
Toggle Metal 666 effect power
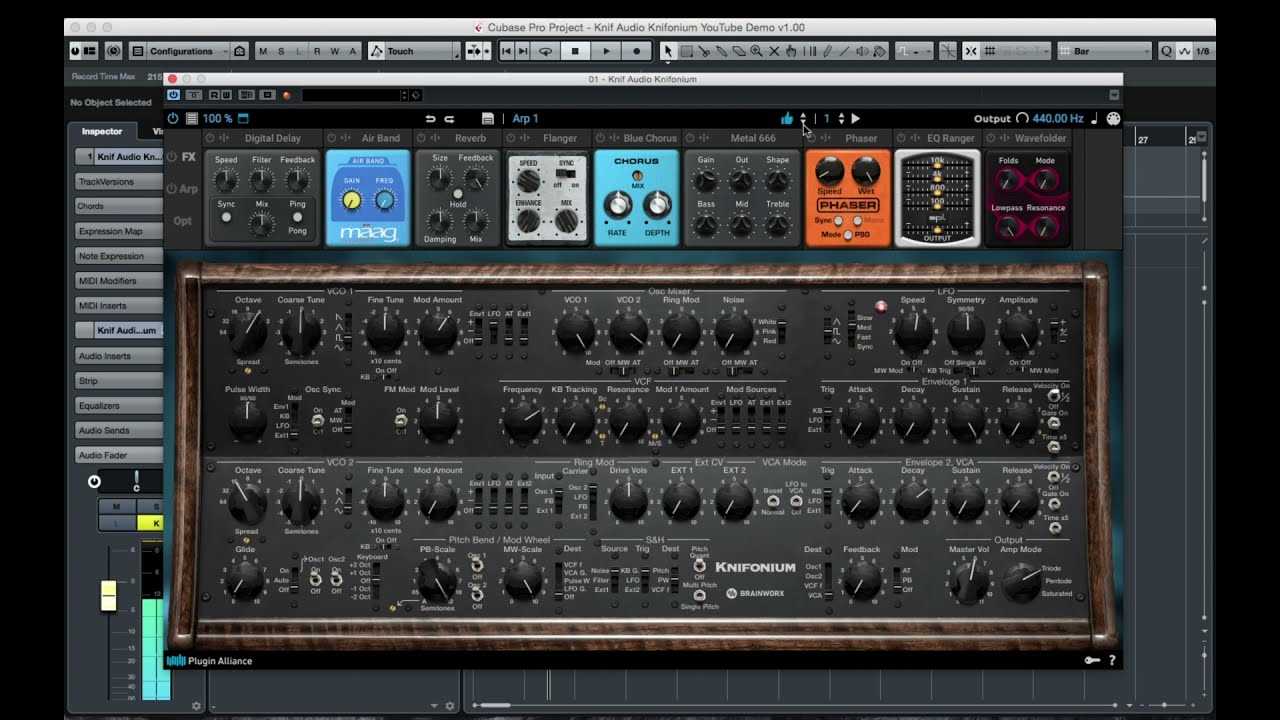pos(690,138)
